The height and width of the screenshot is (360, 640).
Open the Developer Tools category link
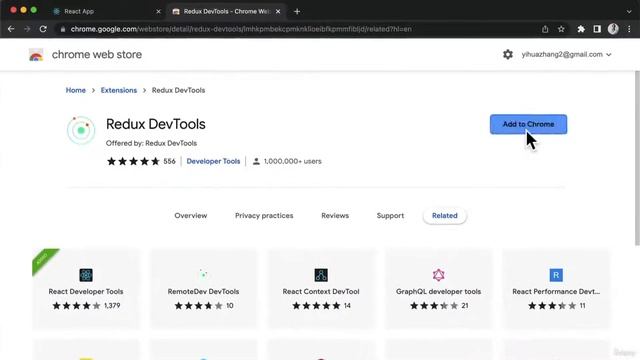pyautogui.click(x=213, y=161)
